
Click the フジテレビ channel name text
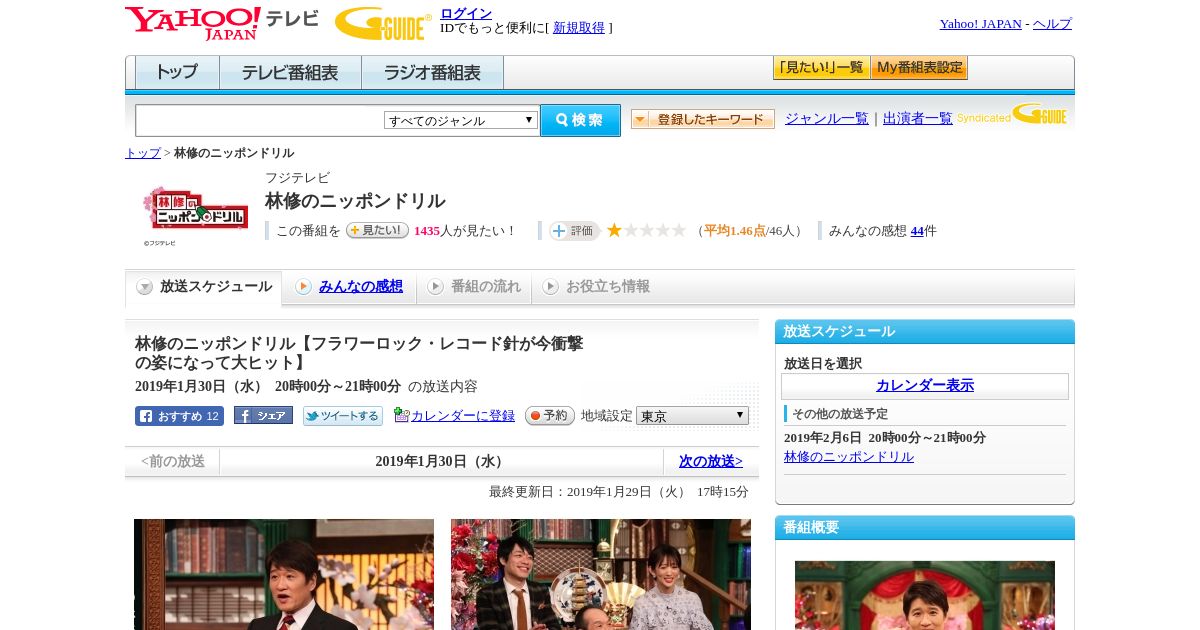[x=297, y=178]
